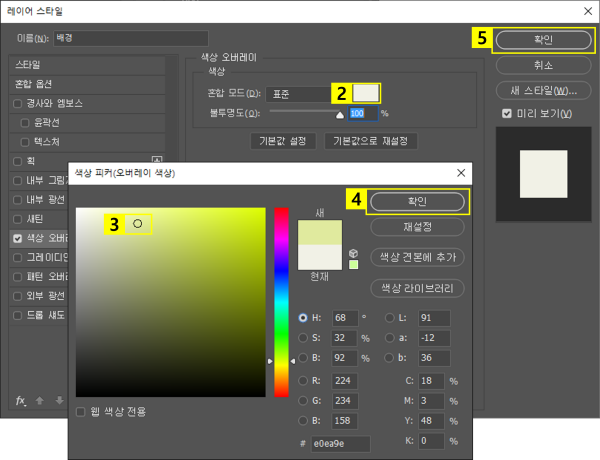Select the G green radio button
Viewport: 600px width, 460px height.
303,401
